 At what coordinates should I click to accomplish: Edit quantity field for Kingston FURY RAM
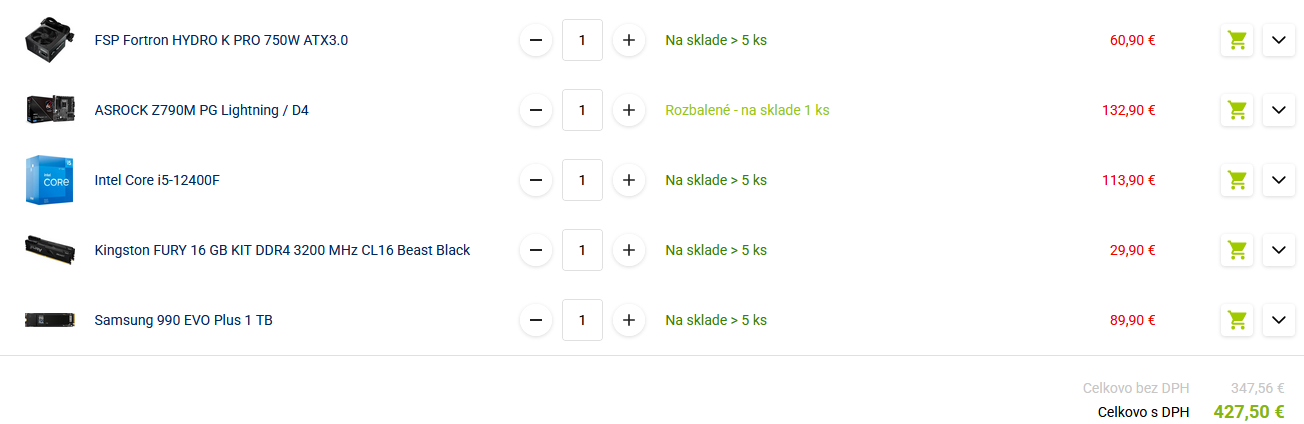[582, 250]
